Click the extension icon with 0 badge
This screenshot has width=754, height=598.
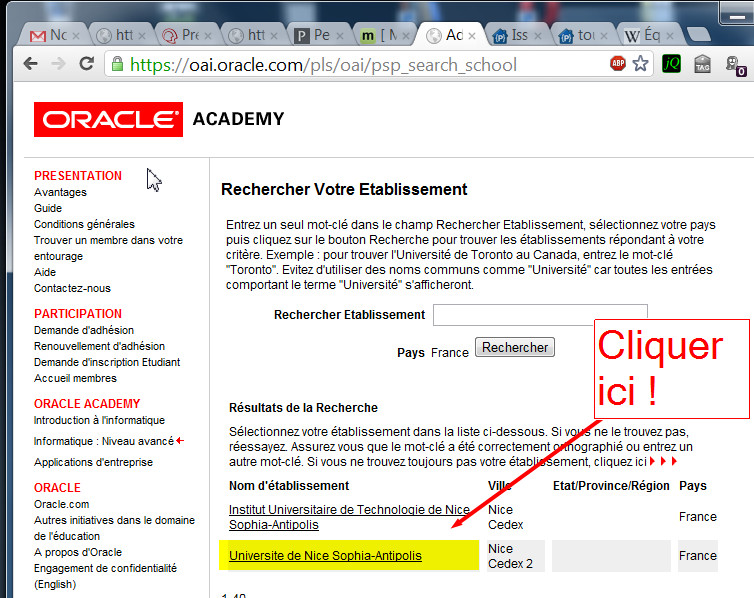pos(735,65)
